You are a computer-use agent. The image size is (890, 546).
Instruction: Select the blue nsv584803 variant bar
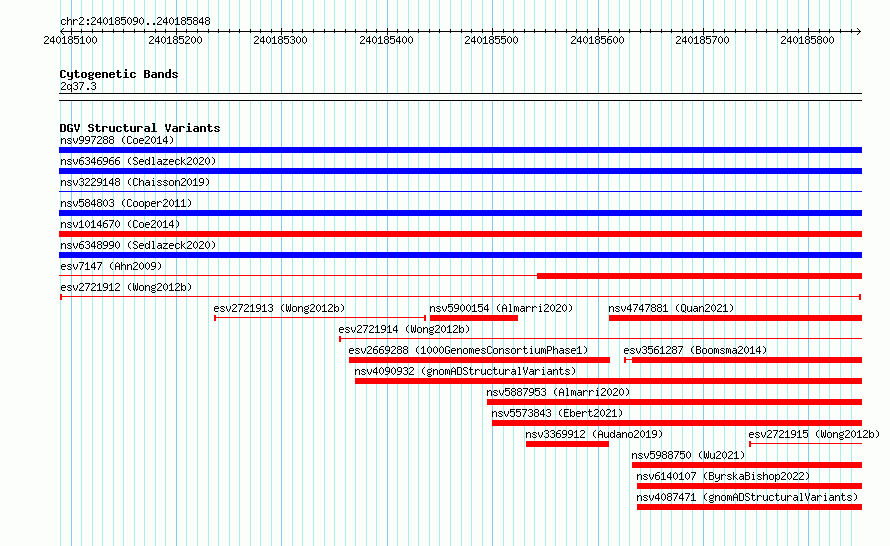coord(460,213)
